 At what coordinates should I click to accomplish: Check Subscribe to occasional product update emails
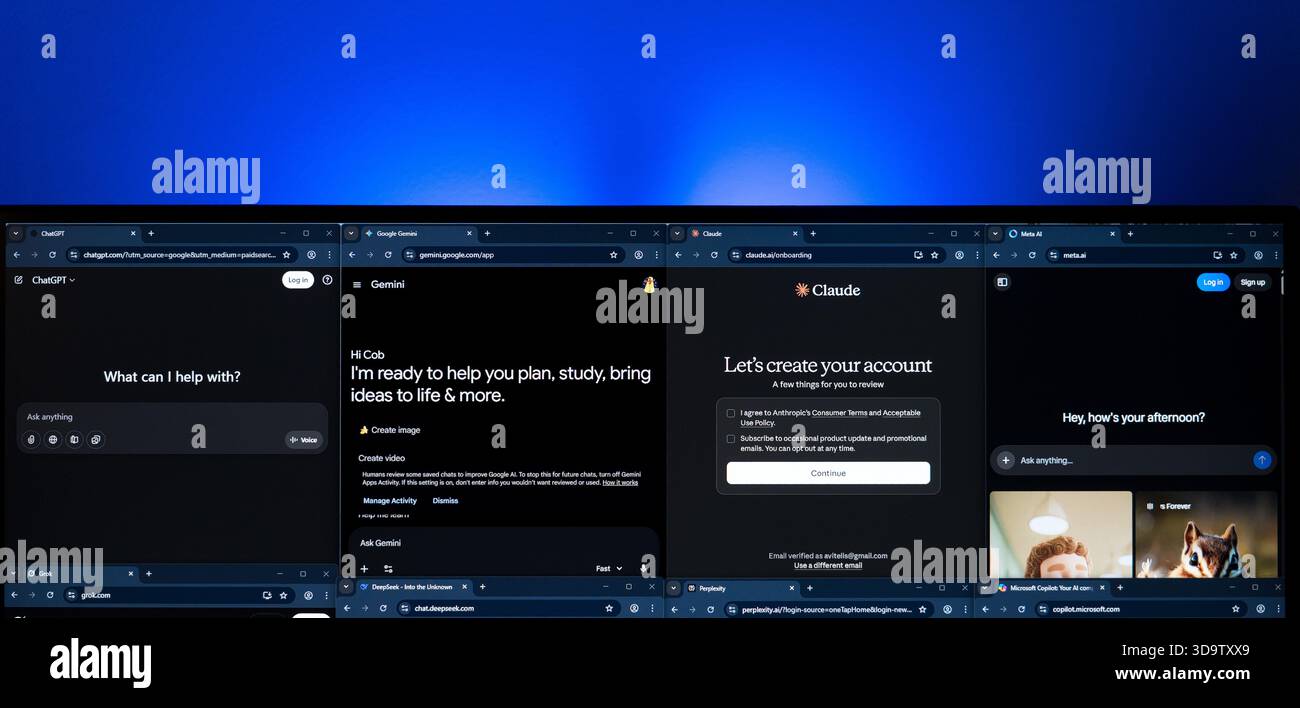[x=731, y=439]
